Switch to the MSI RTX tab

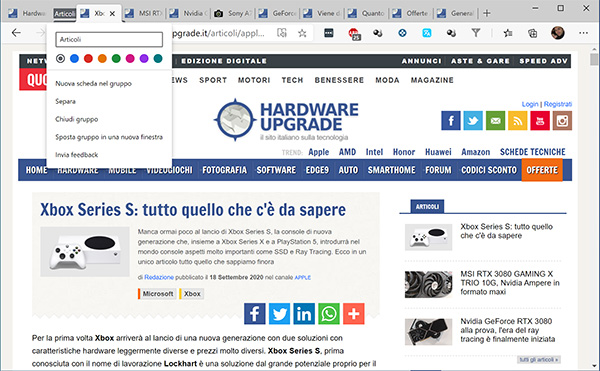(x=143, y=13)
